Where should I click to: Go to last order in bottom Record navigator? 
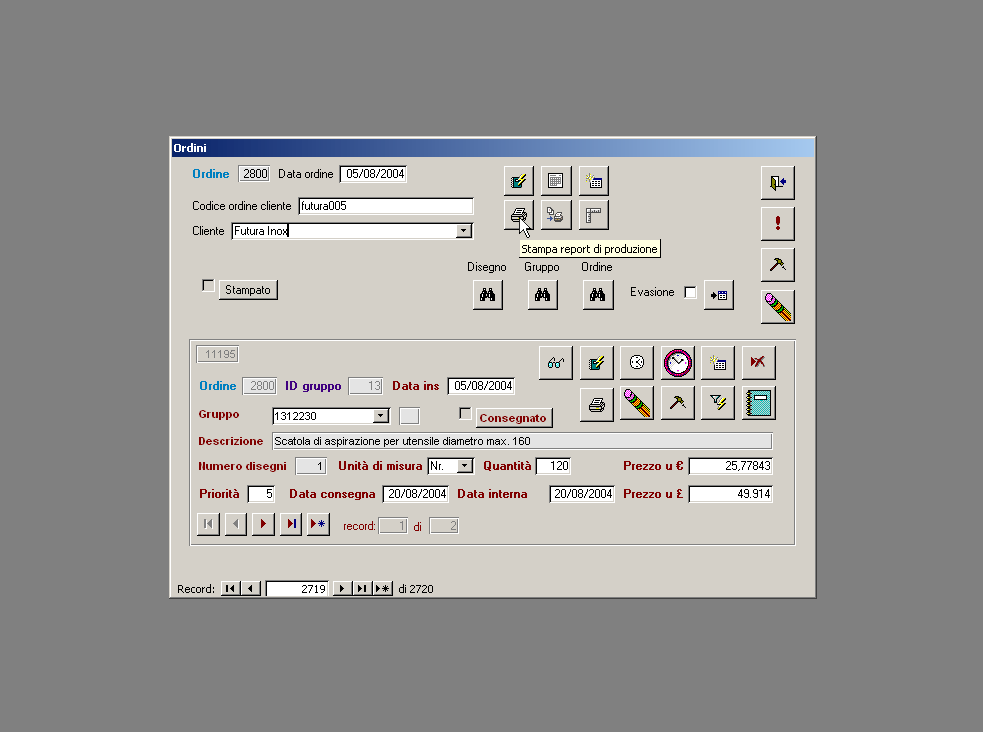[x=362, y=588]
